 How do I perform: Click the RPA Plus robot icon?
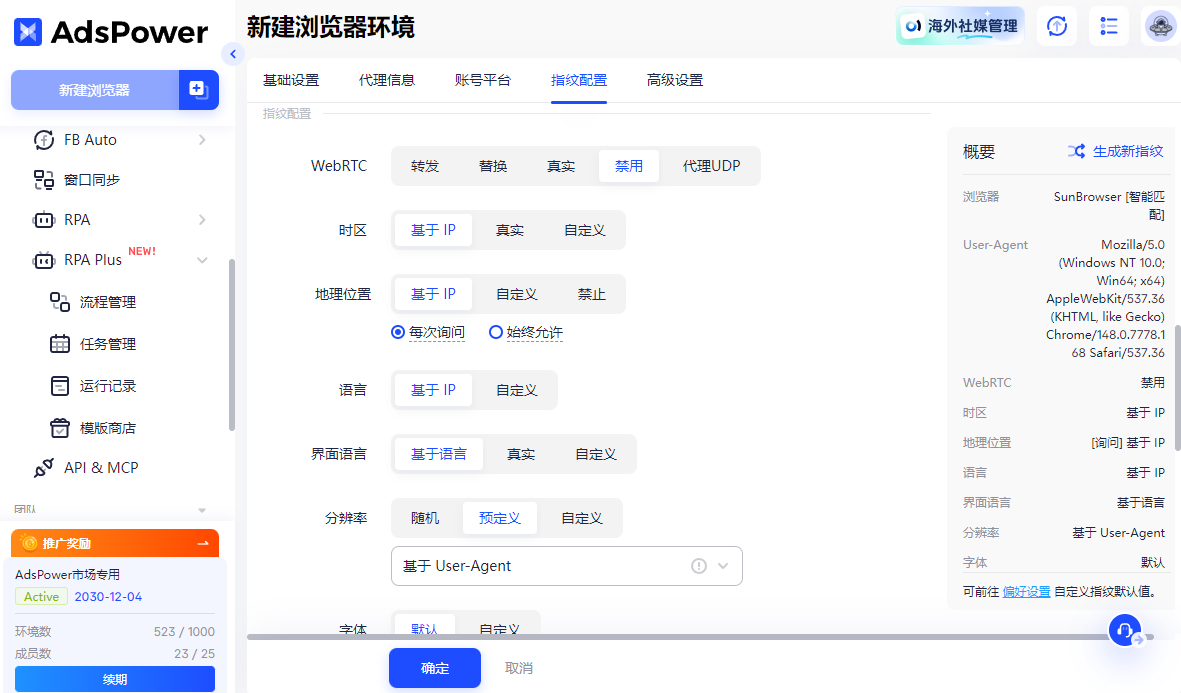click(44, 261)
